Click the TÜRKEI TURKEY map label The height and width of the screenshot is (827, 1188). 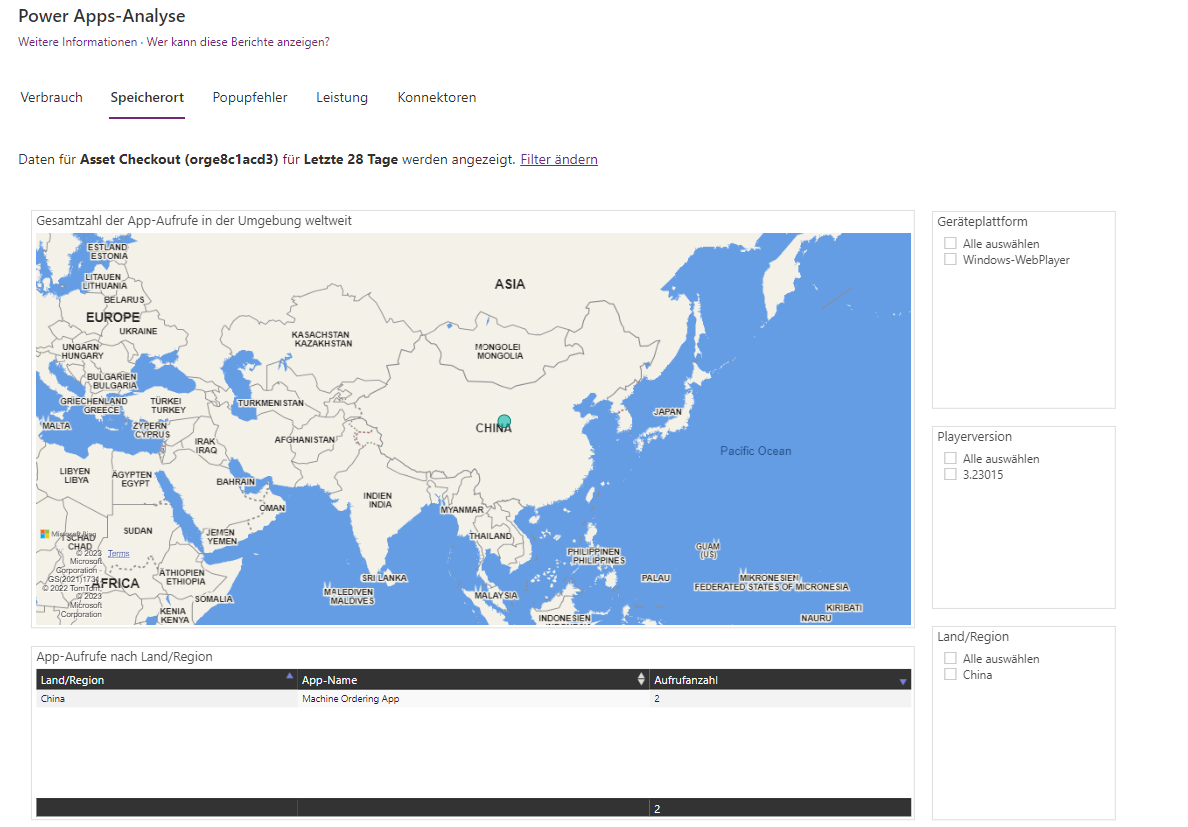[167, 405]
